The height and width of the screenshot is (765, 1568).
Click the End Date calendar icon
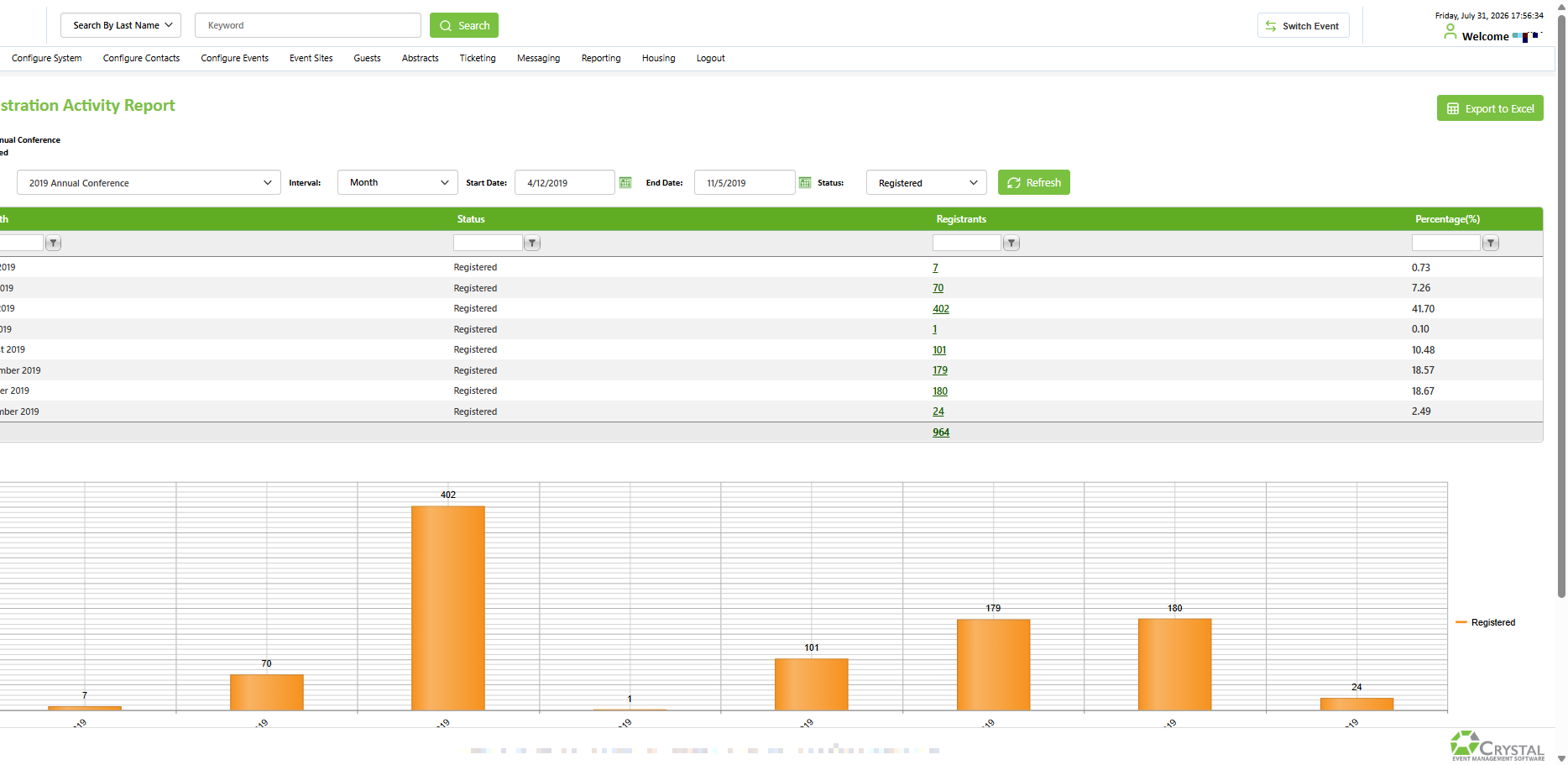(805, 183)
